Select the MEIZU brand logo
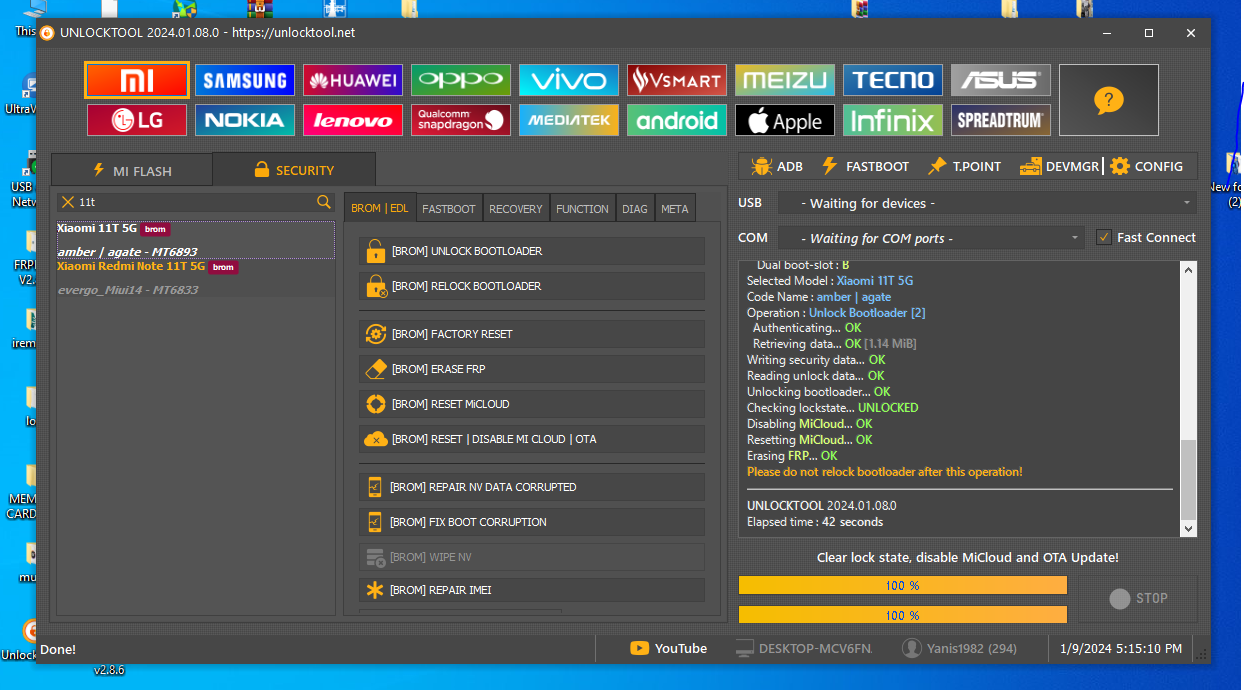 coord(785,80)
